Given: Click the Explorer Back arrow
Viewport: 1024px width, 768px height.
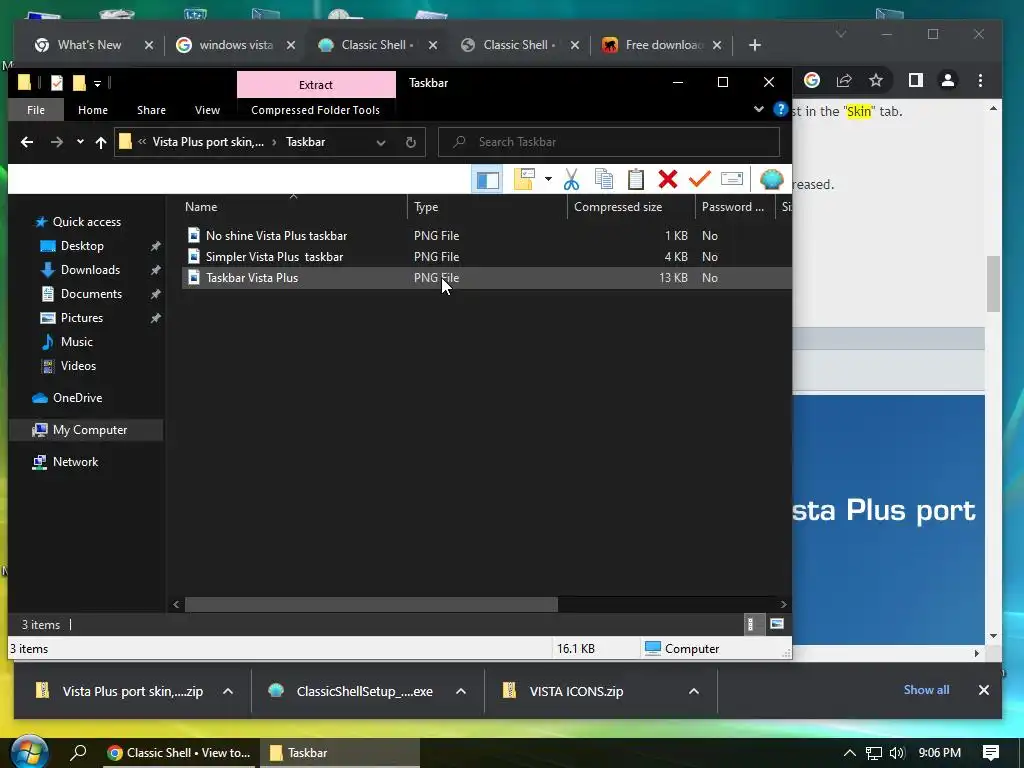Looking at the screenshot, I should click(x=27, y=142).
